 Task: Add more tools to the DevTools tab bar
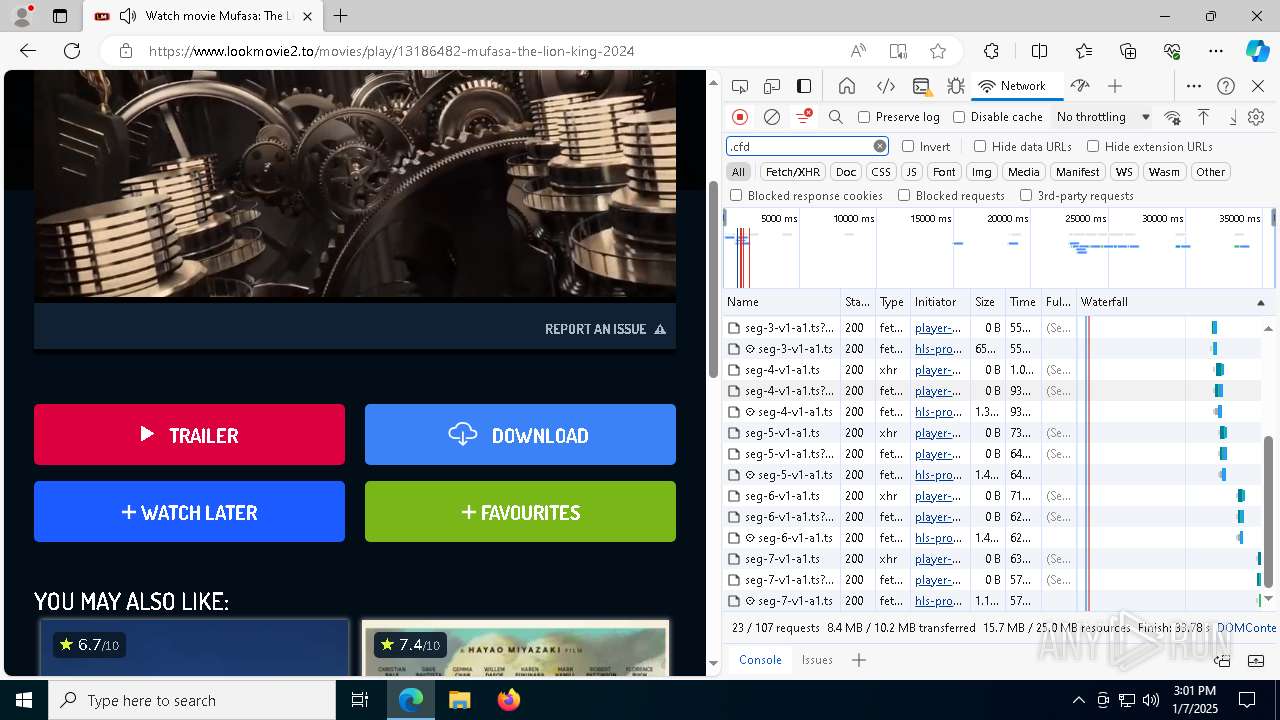point(1115,86)
